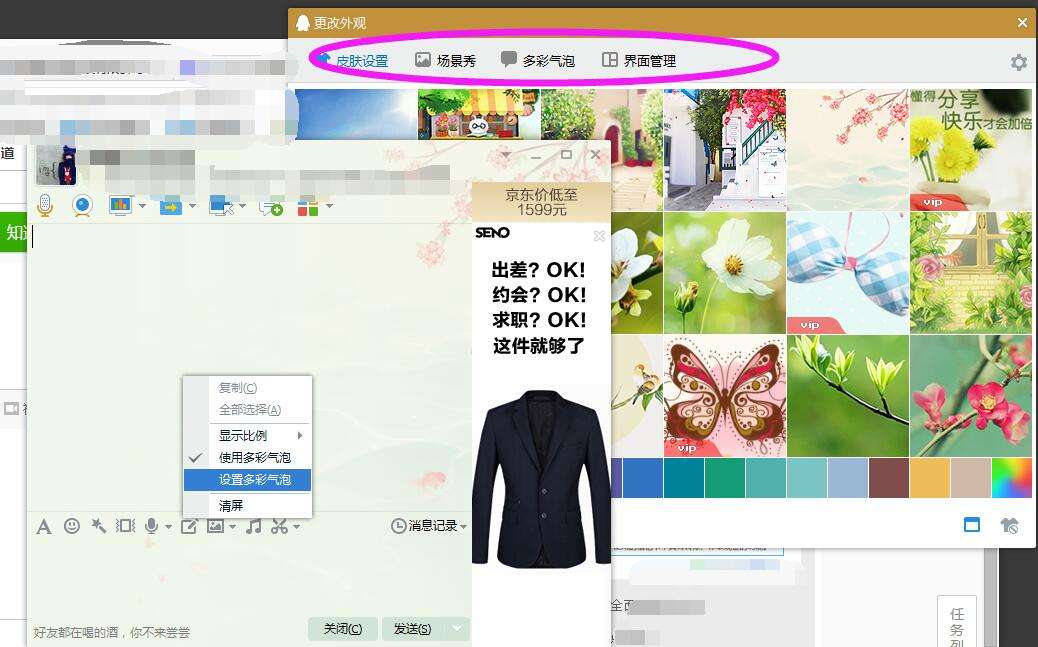Uncheck 使用多彩气泡 in the context menu

255,457
